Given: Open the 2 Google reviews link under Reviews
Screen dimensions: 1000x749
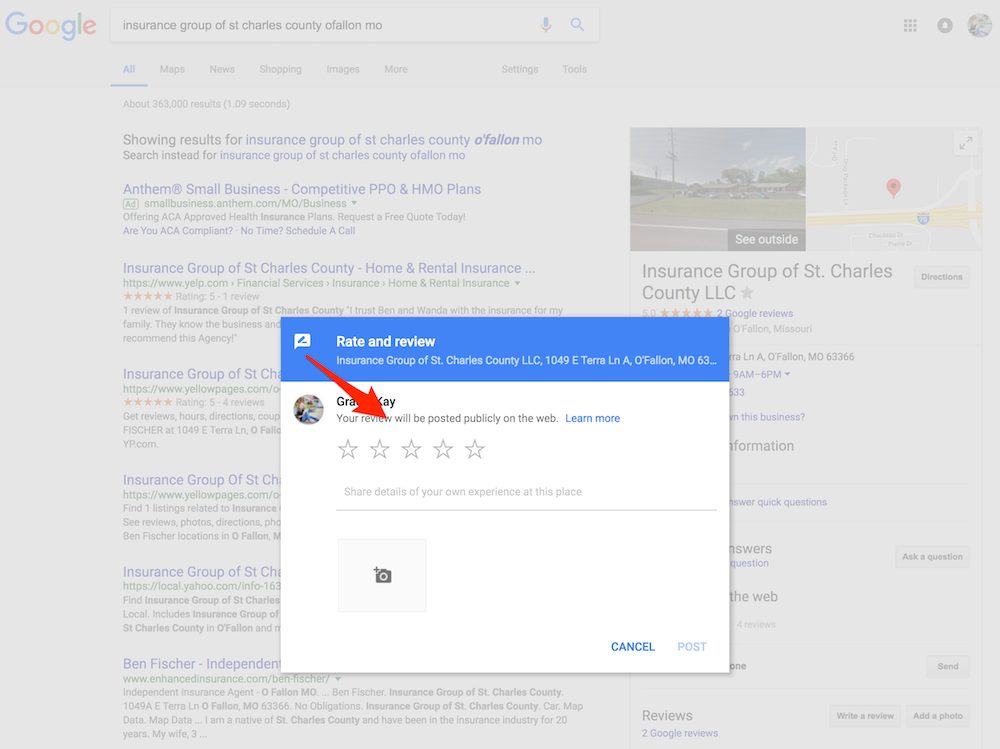Looking at the screenshot, I should (x=680, y=733).
